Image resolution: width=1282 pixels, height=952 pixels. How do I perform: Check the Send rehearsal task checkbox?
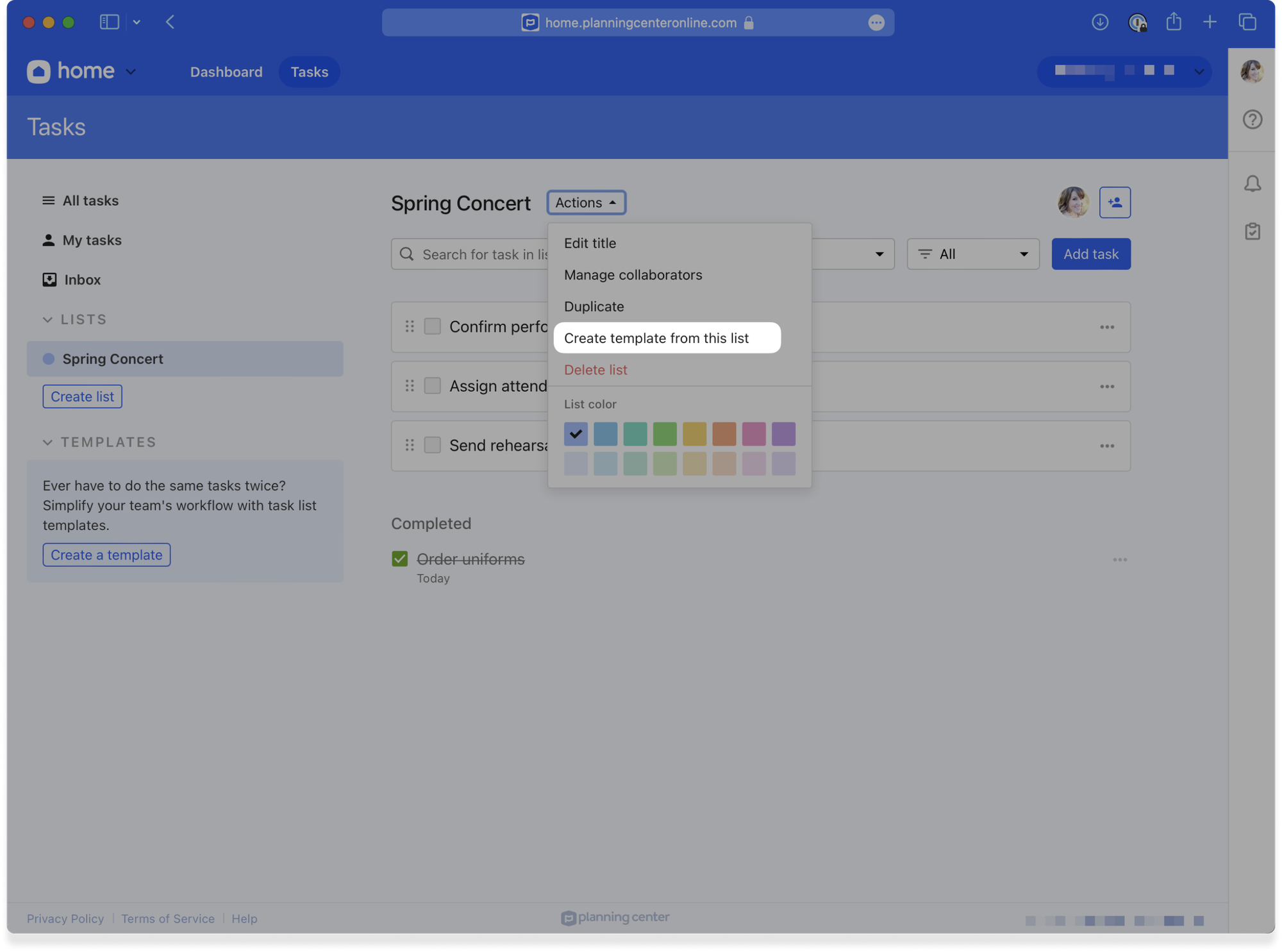[x=433, y=445]
